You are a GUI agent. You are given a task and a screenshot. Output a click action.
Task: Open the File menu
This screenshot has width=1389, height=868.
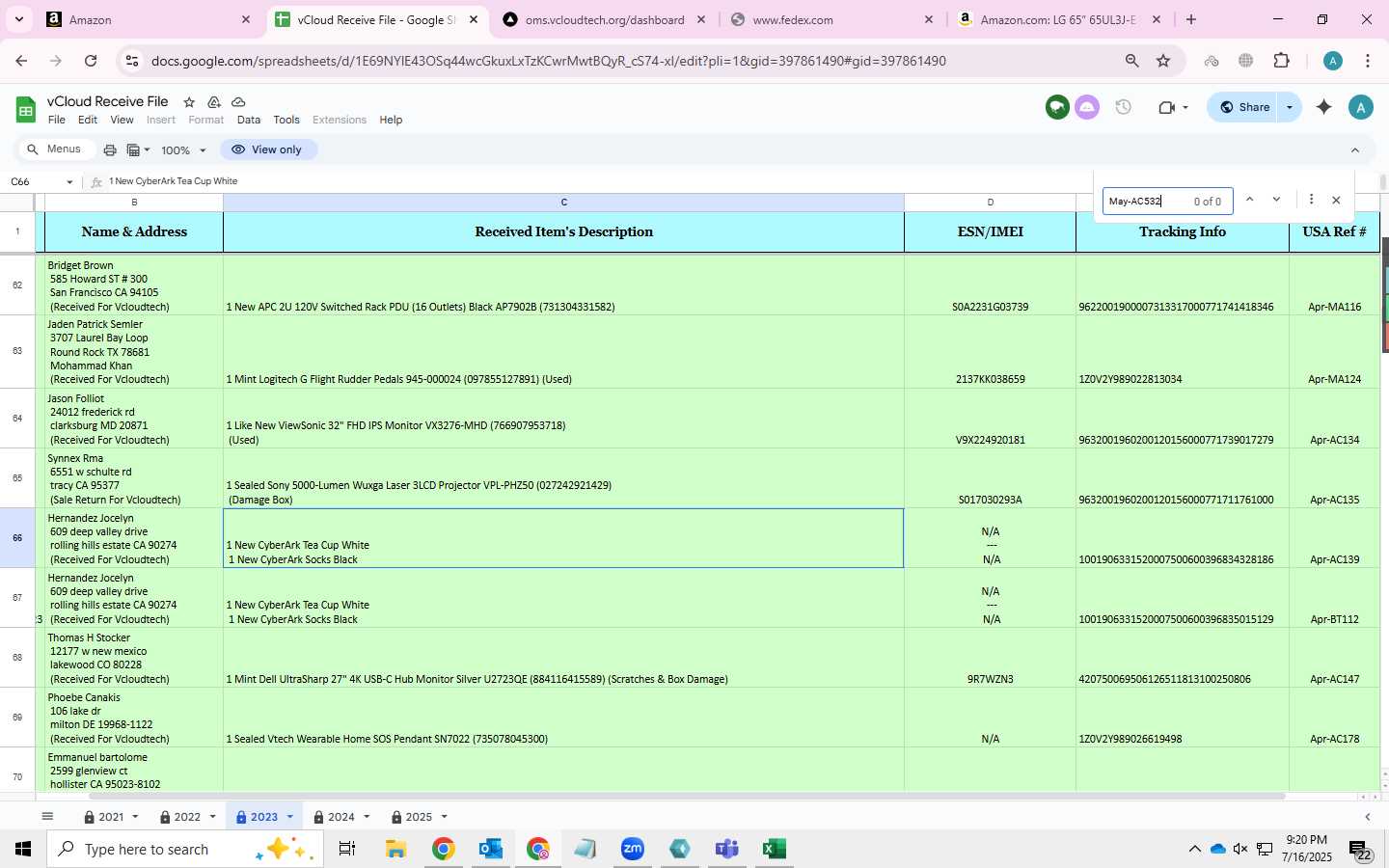click(57, 120)
